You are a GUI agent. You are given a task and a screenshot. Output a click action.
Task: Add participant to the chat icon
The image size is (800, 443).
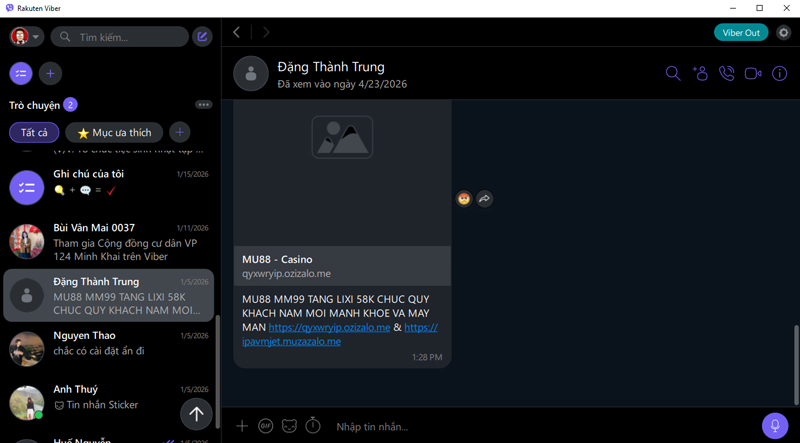pyautogui.click(x=700, y=73)
